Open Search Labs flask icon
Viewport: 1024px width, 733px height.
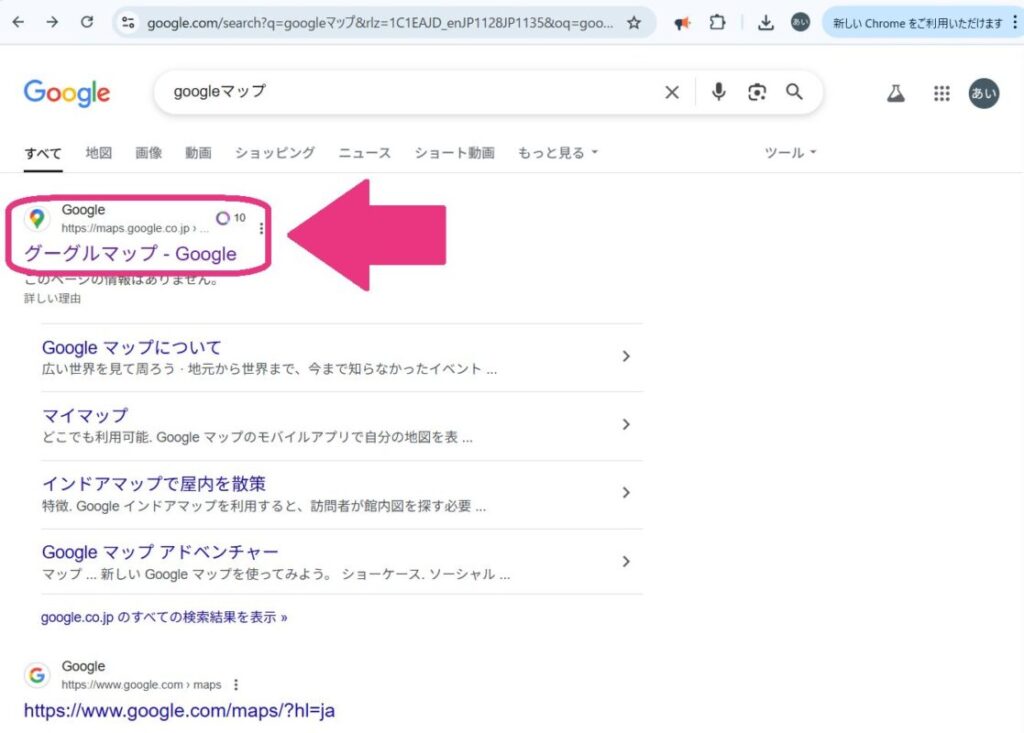click(x=895, y=93)
